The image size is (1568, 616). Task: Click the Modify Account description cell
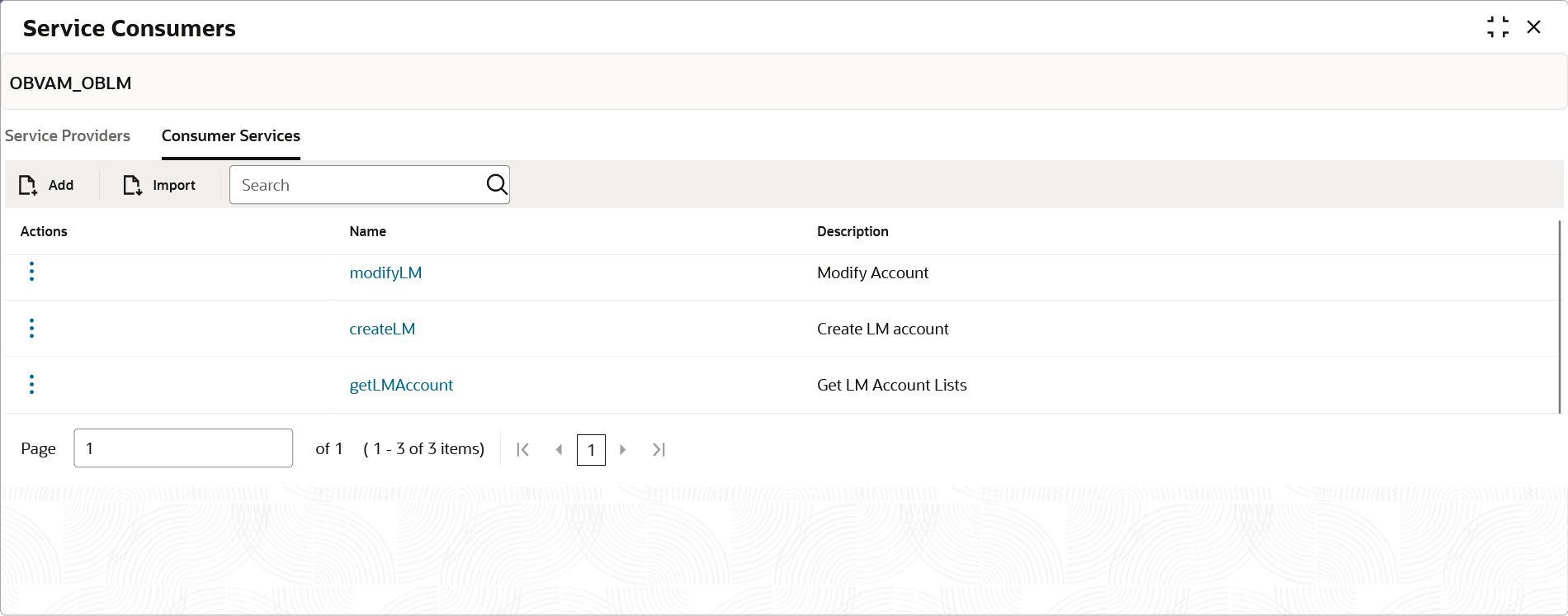click(x=872, y=272)
